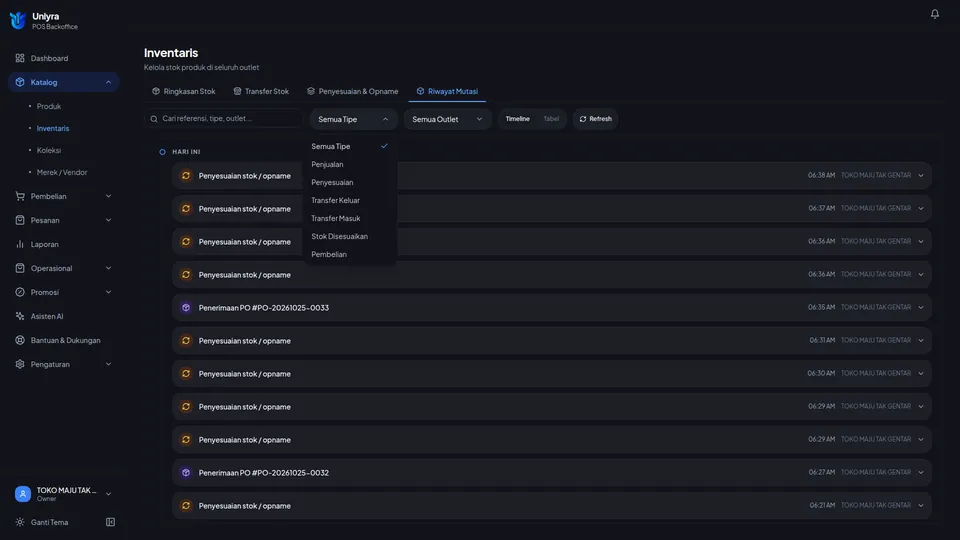The width and height of the screenshot is (960, 540).
Task: Collapse sidebar using panel icon near Ganti Tema
Action: (x=110, y=522)
